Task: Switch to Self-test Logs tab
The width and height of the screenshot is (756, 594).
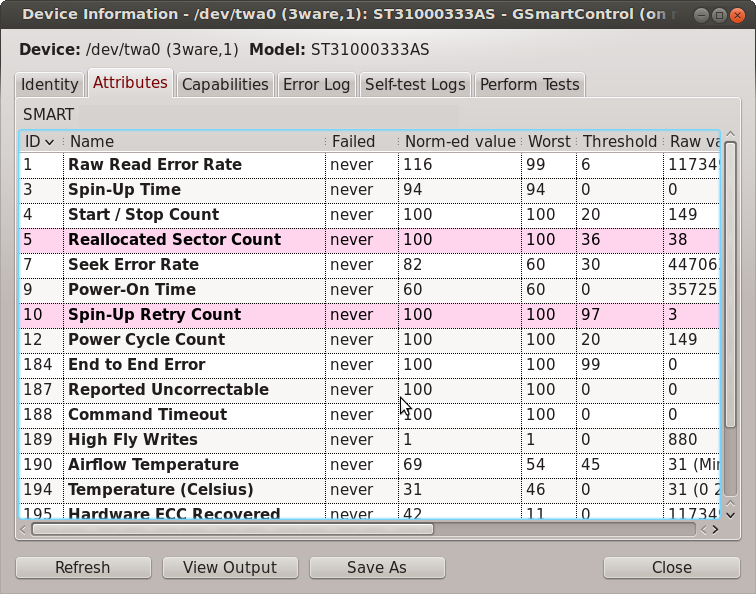Action: point(415,85)
